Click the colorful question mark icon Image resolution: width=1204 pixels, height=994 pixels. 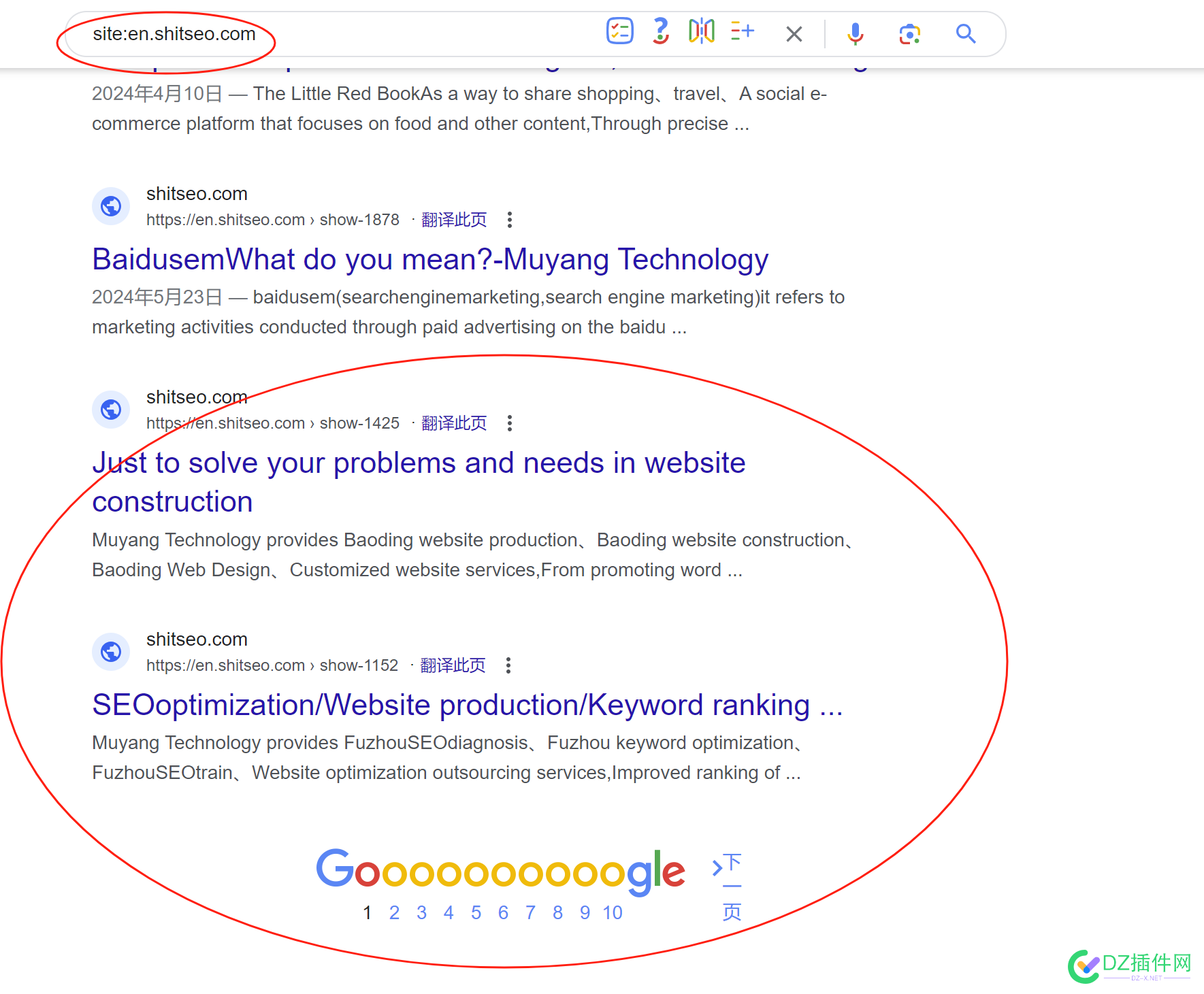[x=660, y=31]
